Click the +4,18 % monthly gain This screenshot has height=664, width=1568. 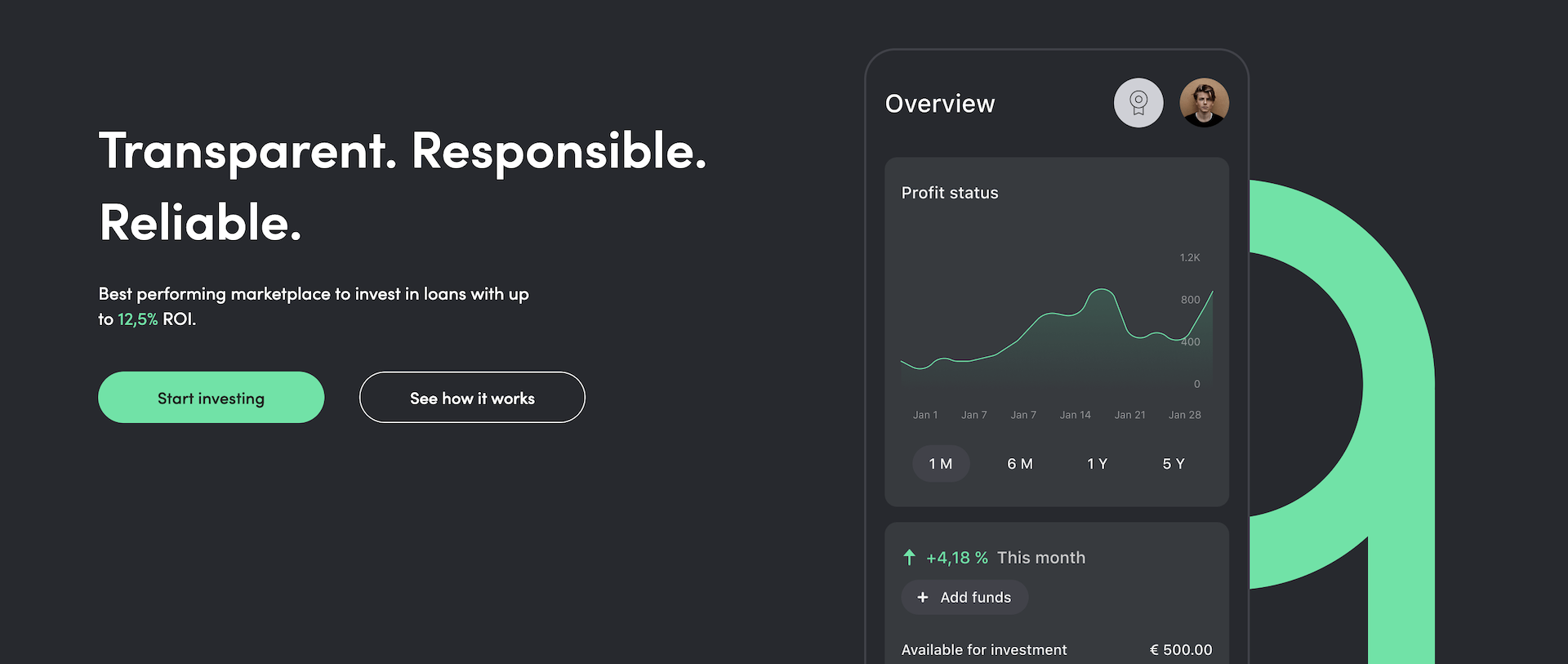pyautogui.click(x=956, y=558)
